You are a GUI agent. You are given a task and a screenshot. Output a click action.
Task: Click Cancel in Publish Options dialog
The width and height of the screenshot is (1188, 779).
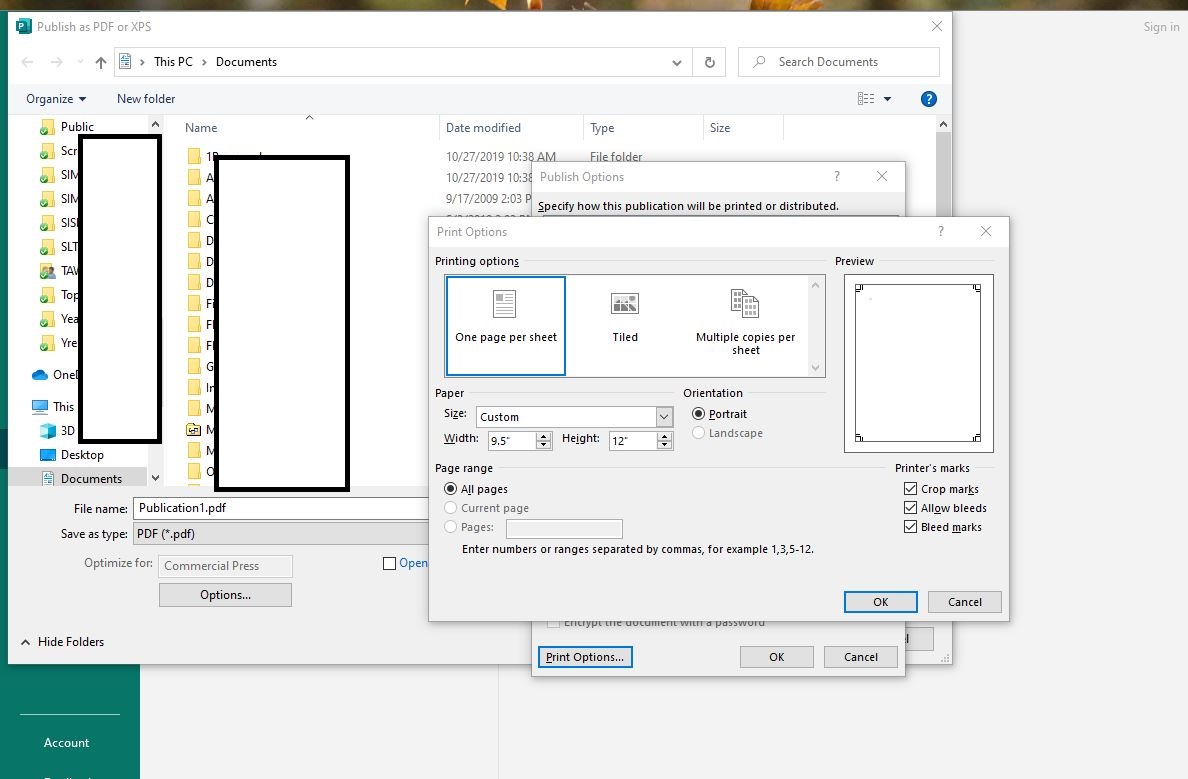[861, 657]
